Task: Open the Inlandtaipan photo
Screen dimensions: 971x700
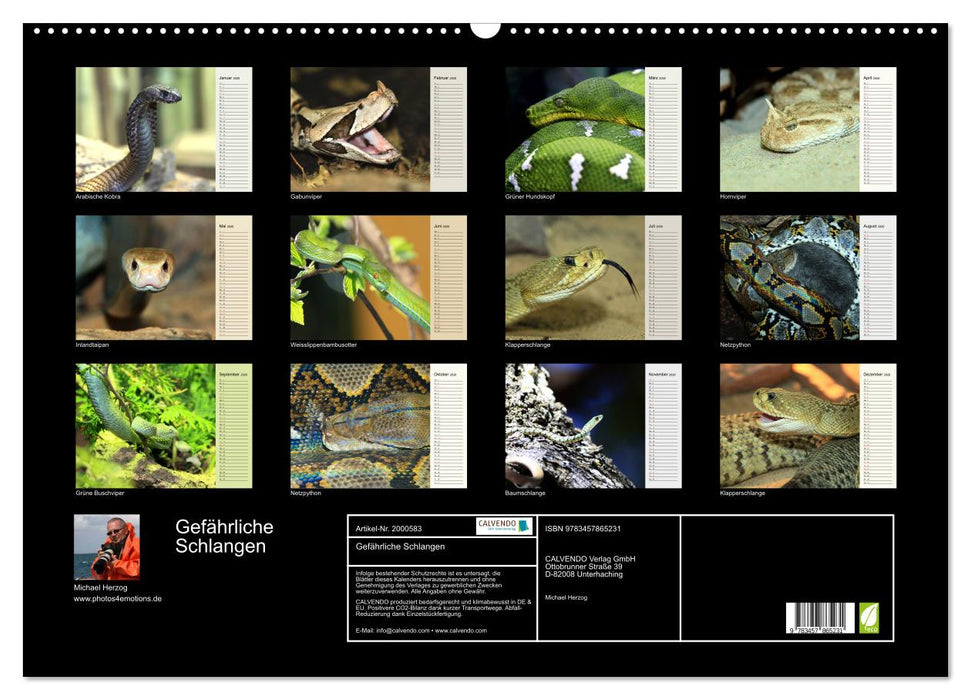Action: 145,277
